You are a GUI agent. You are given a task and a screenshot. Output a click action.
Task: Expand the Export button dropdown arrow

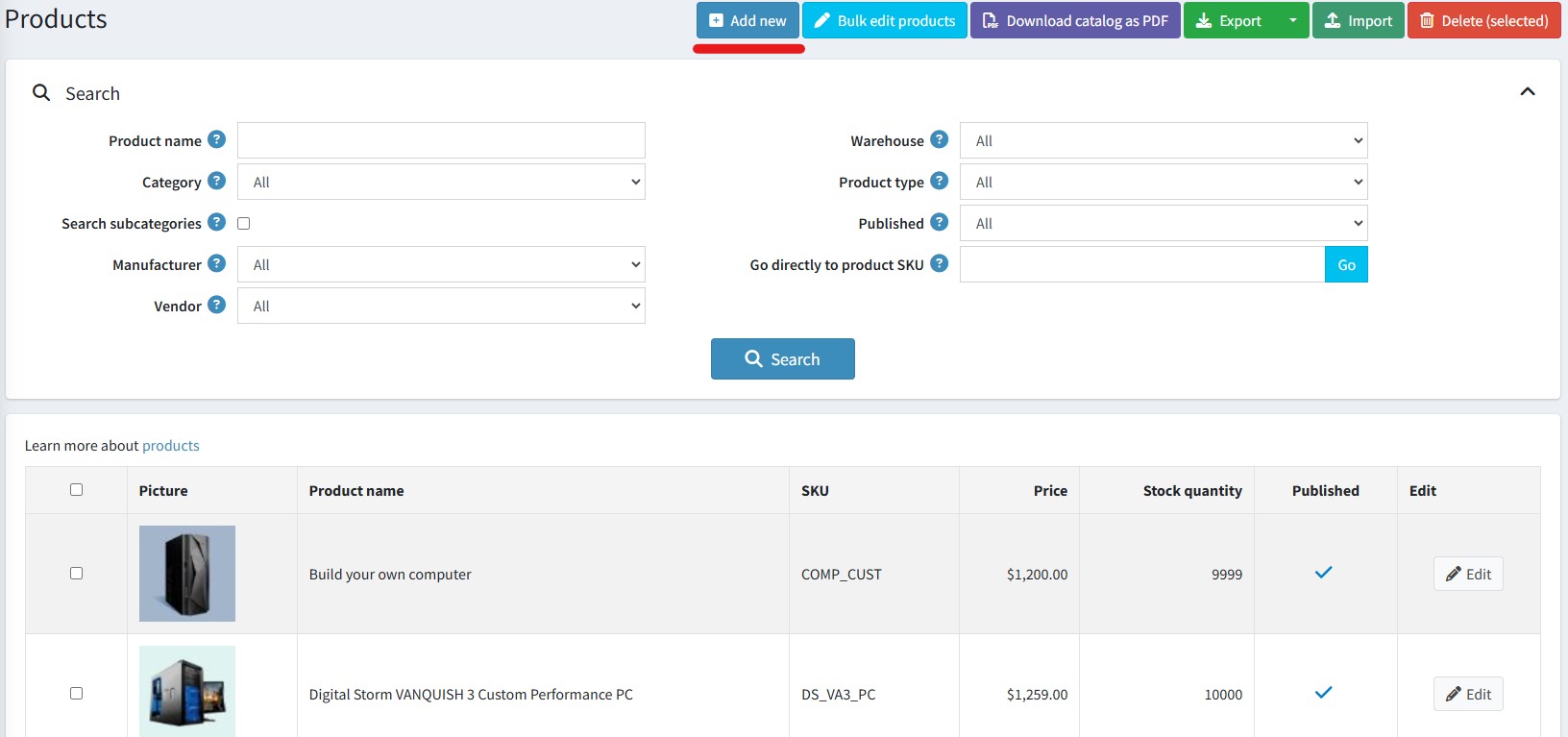coord(1292,21)
